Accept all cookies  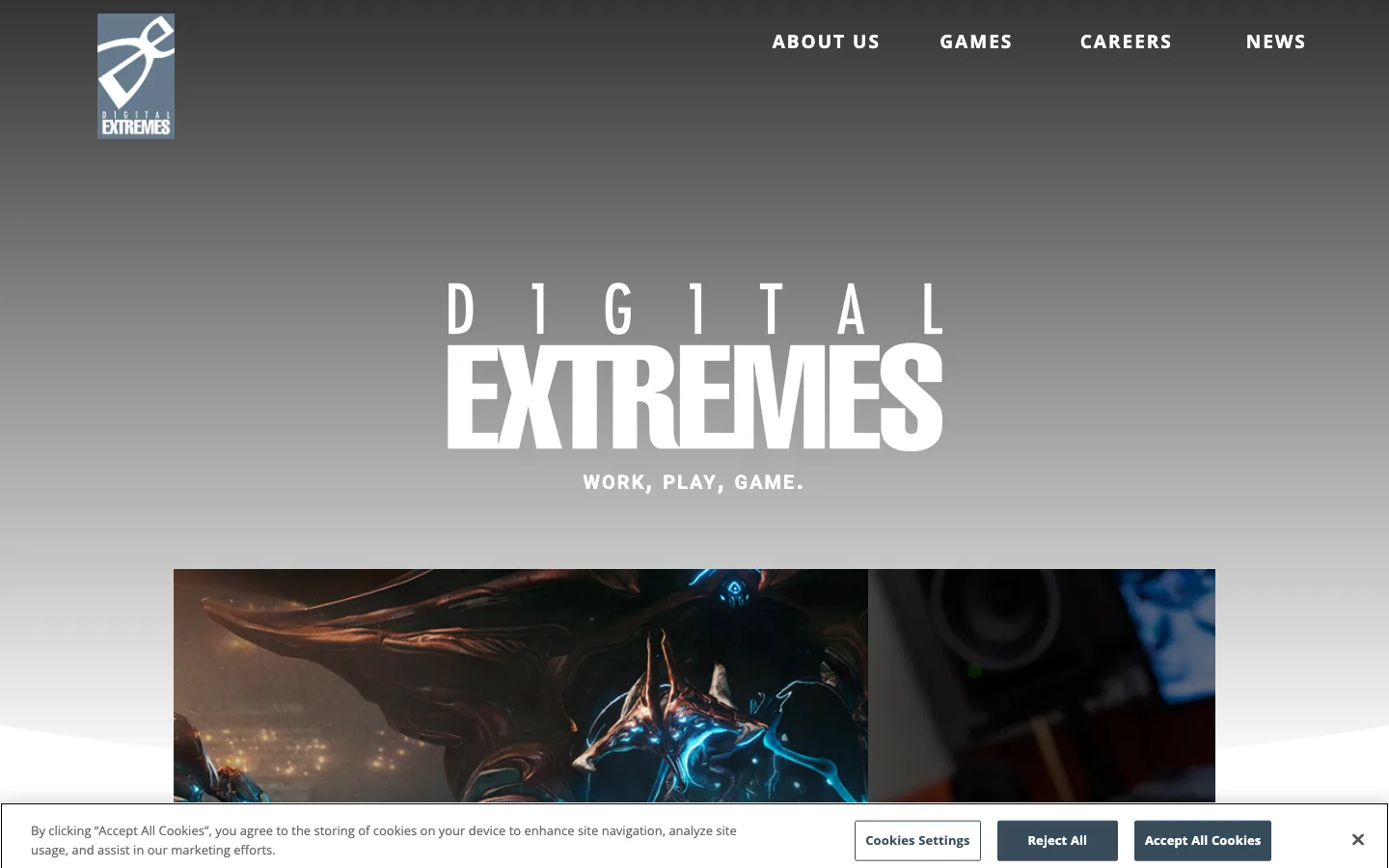pyautogui.click(x=1202, y=840)
